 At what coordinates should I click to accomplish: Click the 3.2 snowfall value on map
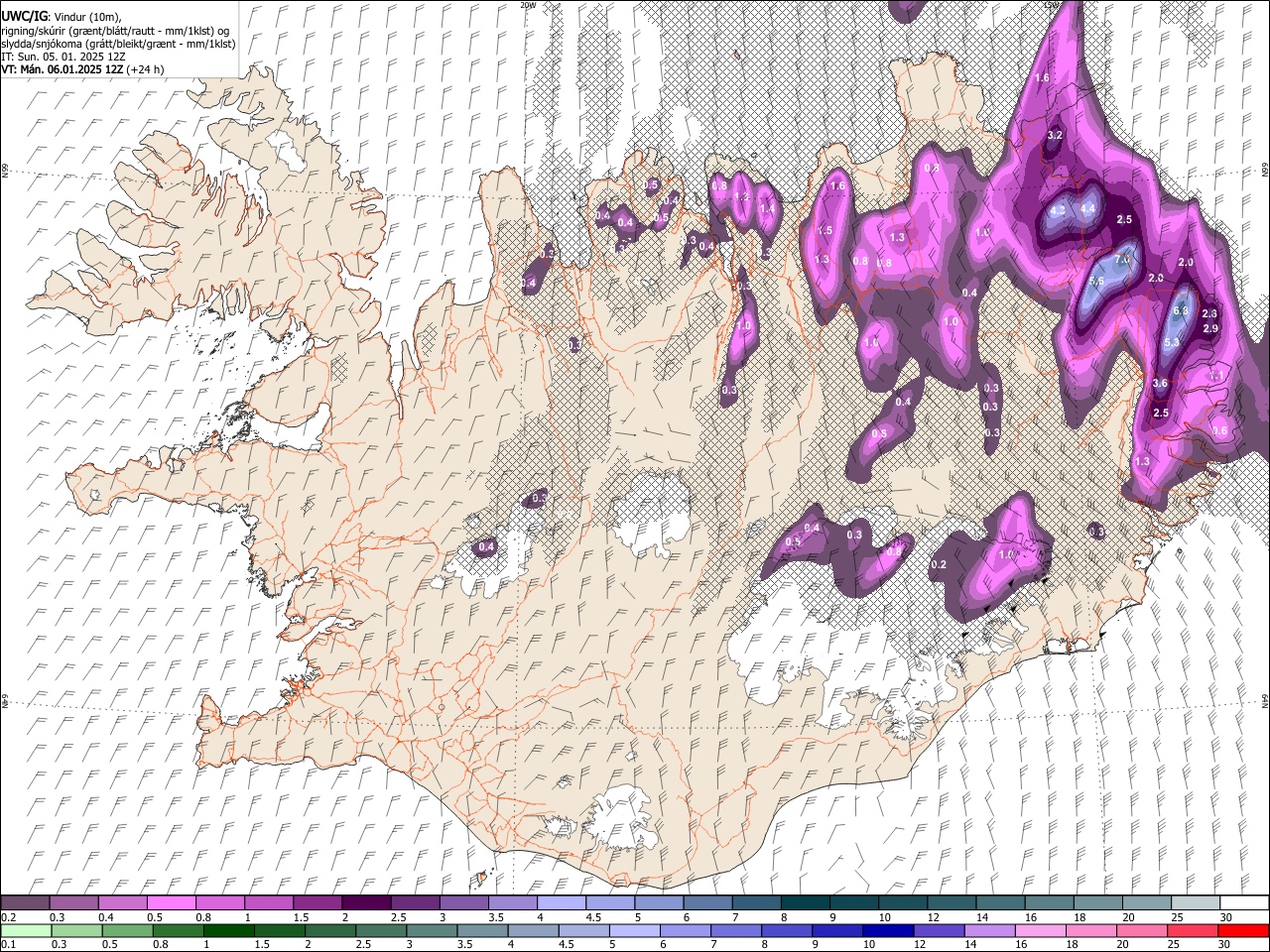coord(1055,135)
